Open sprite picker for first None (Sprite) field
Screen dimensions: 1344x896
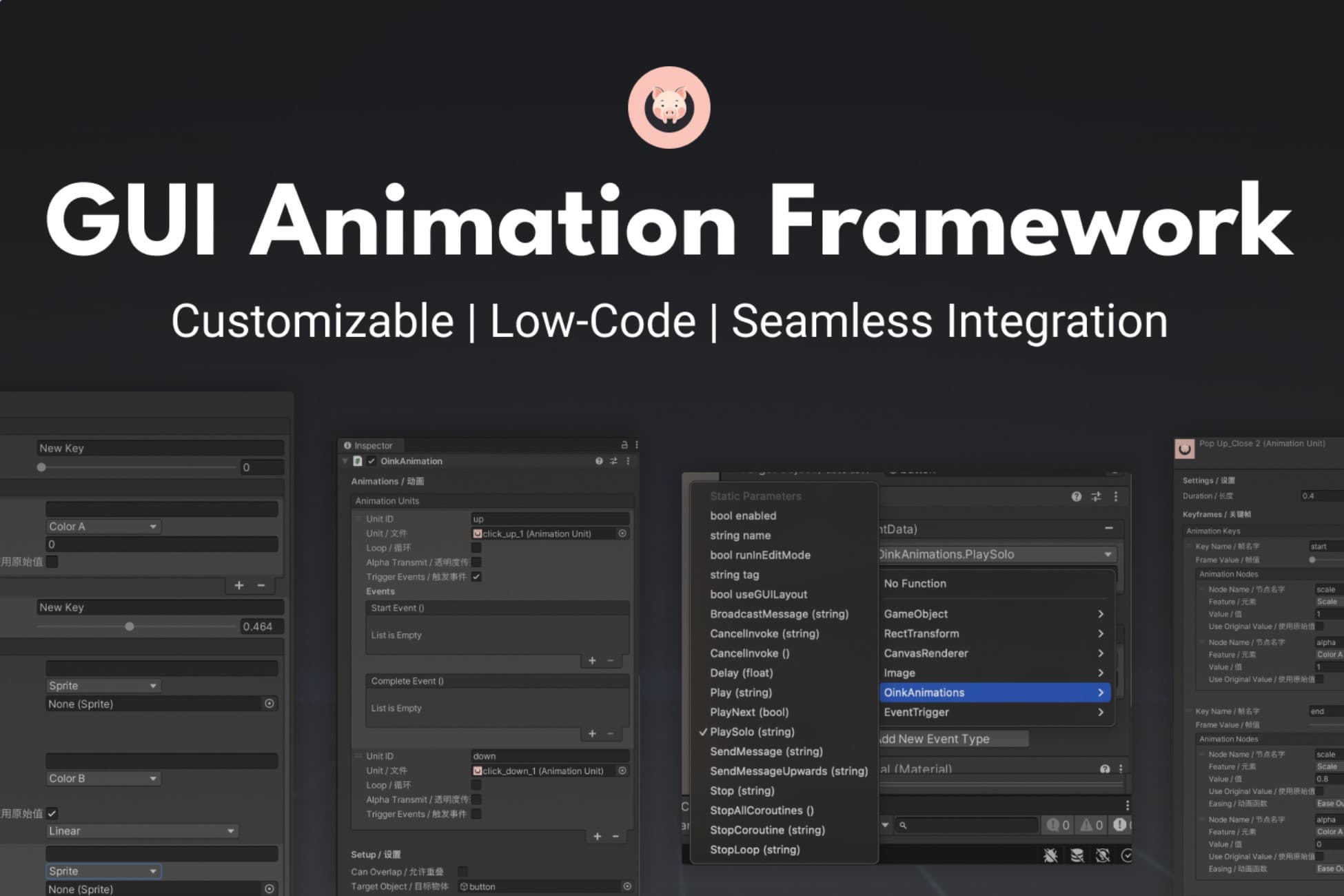tap(269, 704)
